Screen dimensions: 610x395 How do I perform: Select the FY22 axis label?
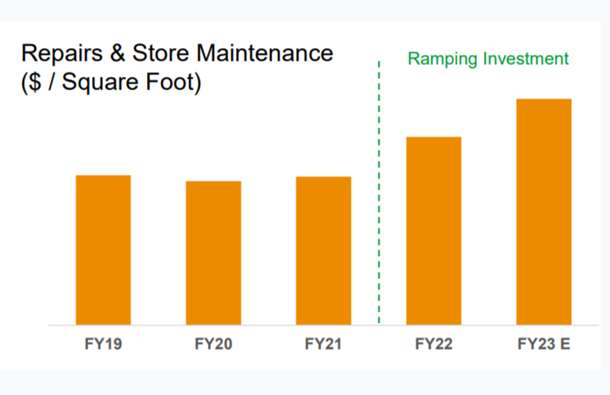click(434, 344)
